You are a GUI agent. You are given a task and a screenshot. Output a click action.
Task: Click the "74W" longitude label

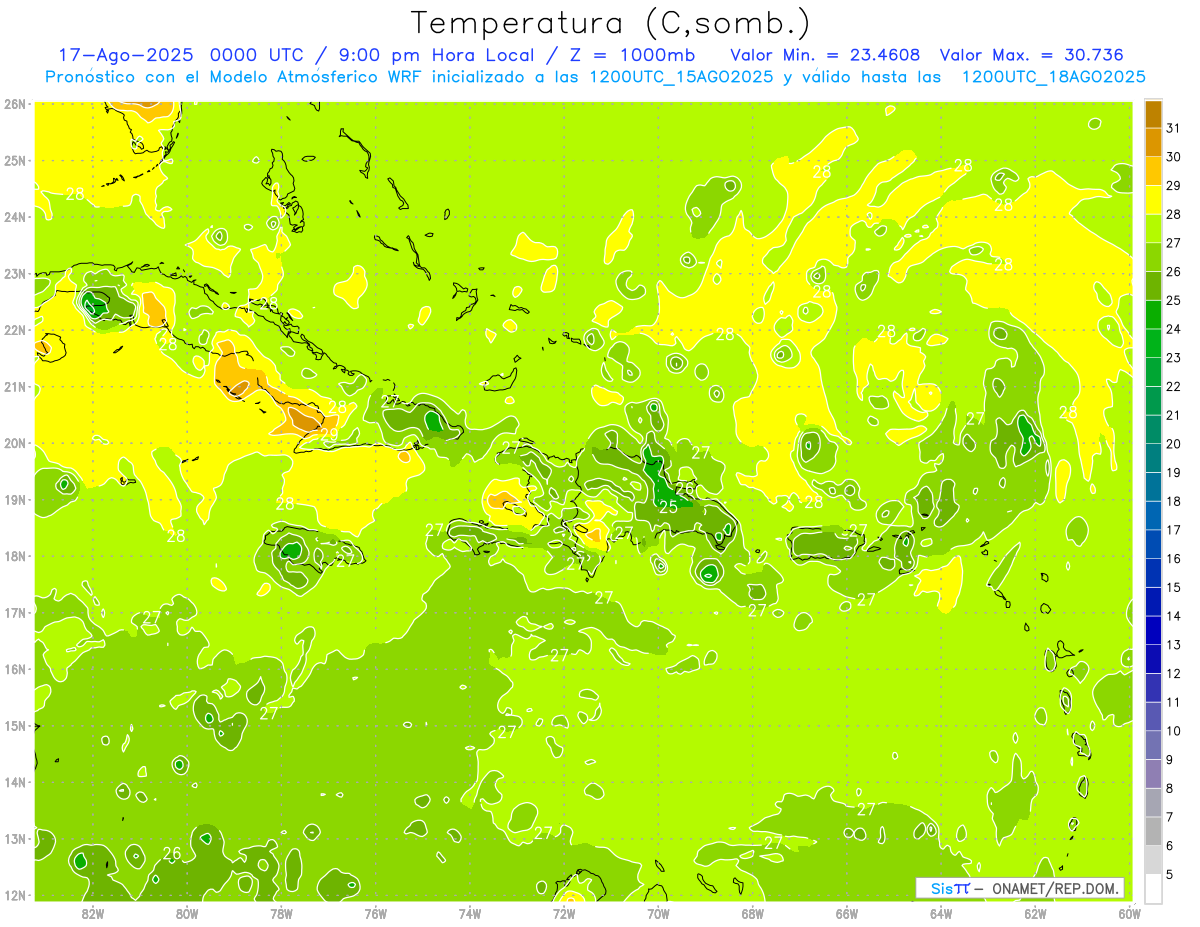470,913
